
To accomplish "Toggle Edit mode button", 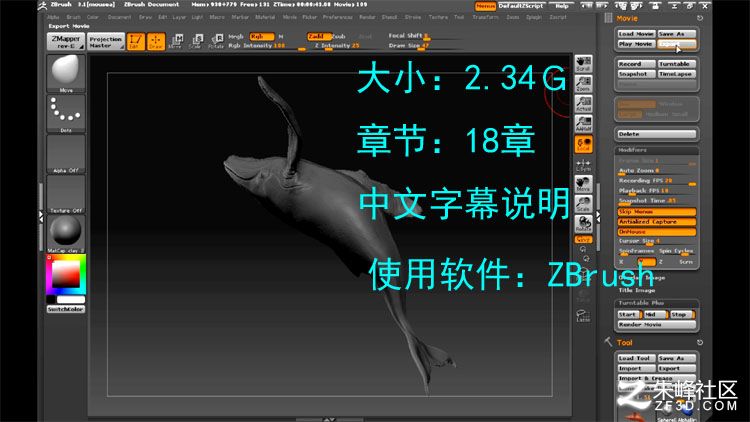I will 136,42.
